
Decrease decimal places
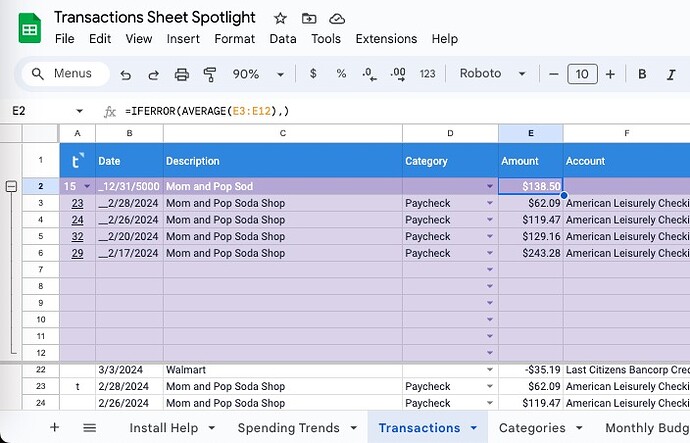369,74
